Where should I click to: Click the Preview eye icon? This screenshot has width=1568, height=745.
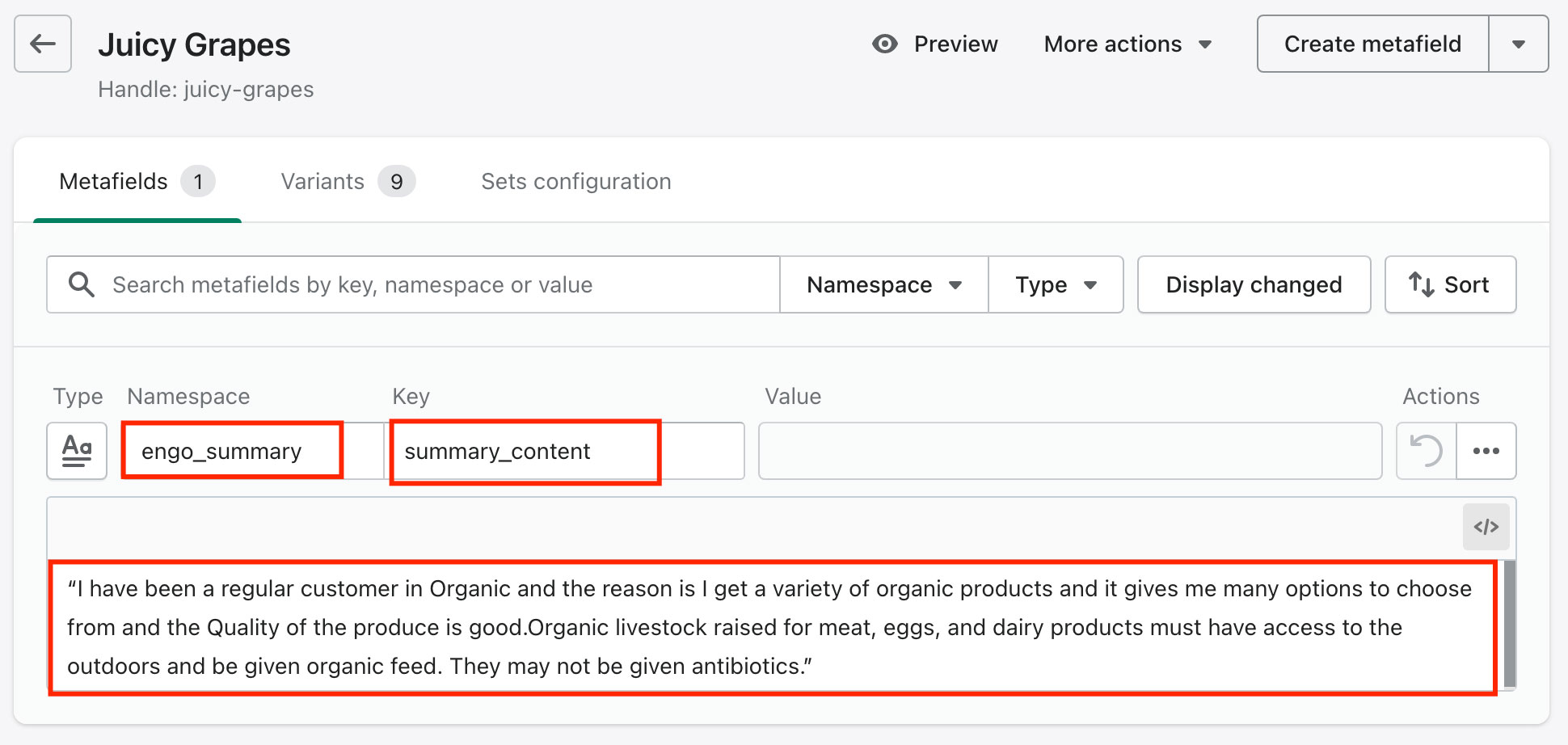click(x=885, y=44)
